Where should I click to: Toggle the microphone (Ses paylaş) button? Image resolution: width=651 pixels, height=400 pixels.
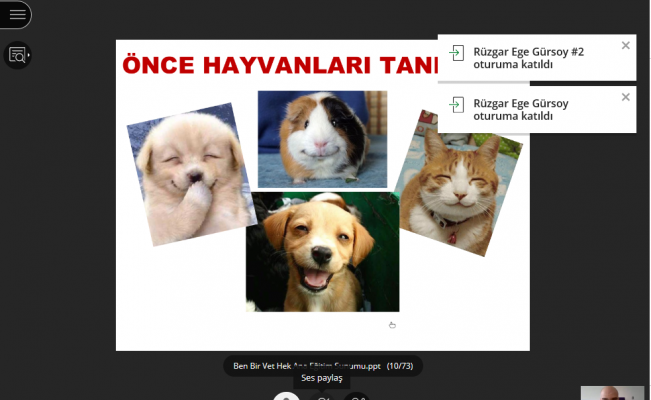(x=287, y=397)
